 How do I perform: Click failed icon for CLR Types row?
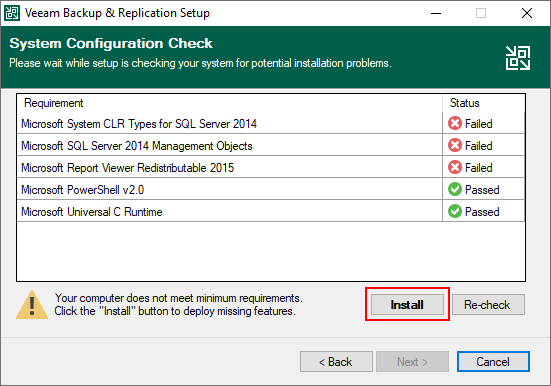coord(455,123)
